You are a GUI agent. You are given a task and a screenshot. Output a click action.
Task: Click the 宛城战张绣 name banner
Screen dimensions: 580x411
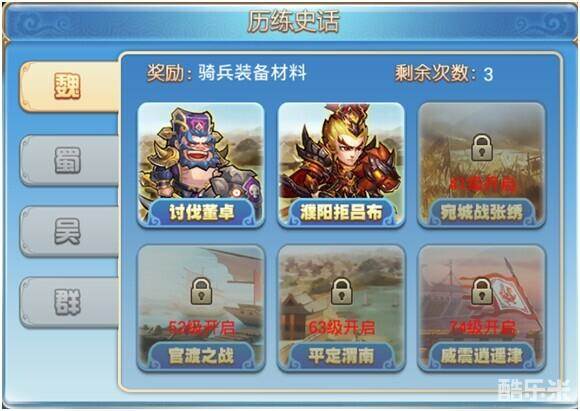coord(482,212)
